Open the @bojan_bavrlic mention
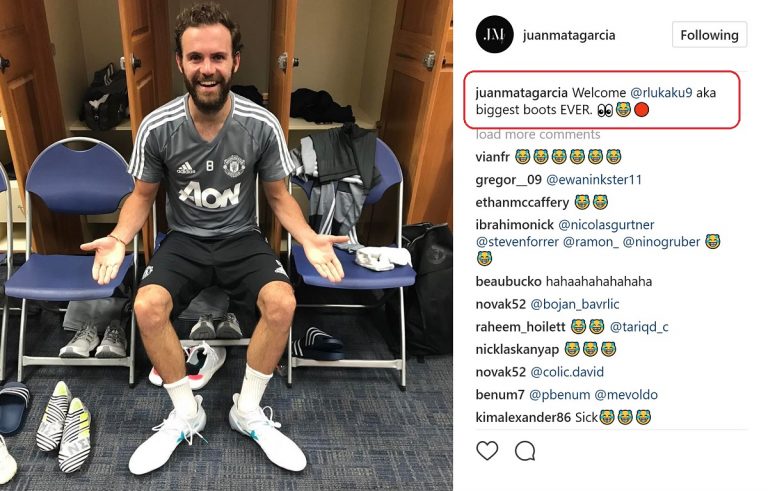Viewport: 768px width, 491px height. coord(575,304)
